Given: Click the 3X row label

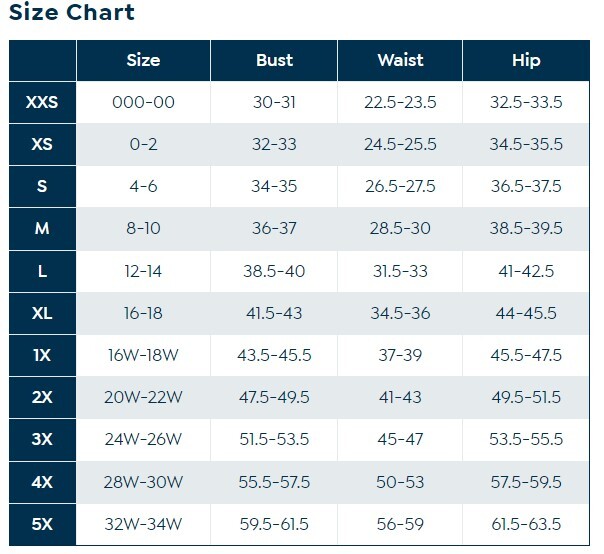Looking at the screenshot, I should coord(42,439).
